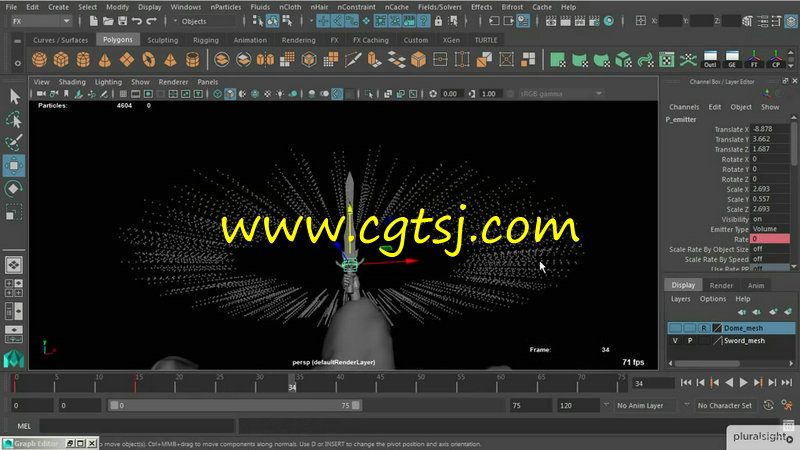Open the No Anim Layer dropdown
This screenshot has height=450, width=800.
tap(644, 406)
